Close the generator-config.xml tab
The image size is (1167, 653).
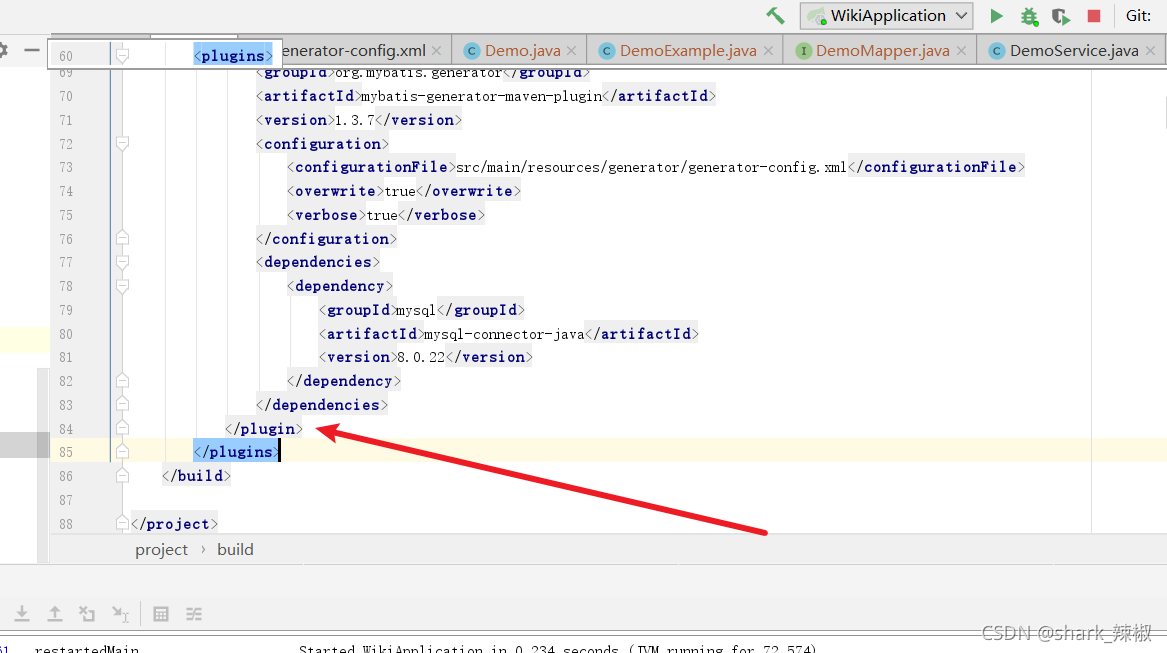tap(437, 51)
